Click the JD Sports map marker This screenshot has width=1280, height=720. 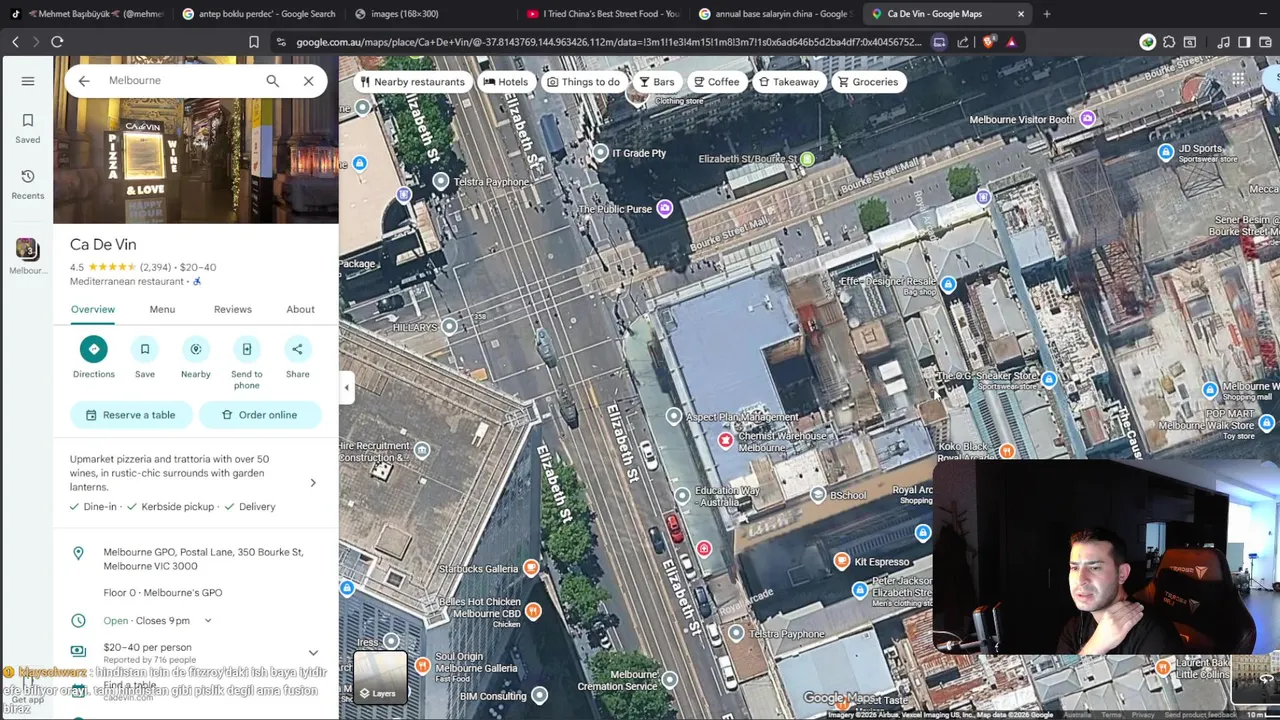[x=1165, y=152]
